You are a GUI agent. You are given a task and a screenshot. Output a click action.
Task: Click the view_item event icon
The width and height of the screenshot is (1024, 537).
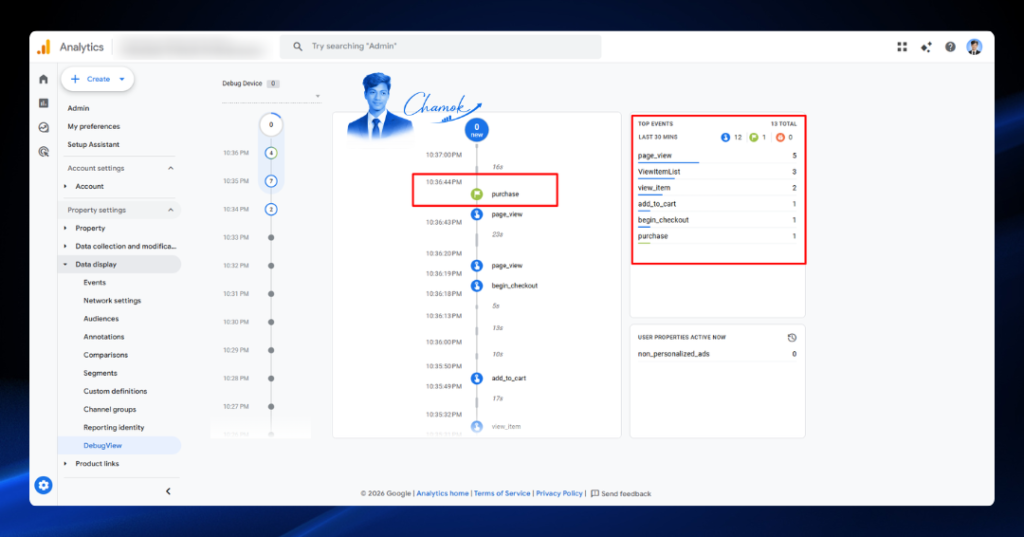coord(477,426)
